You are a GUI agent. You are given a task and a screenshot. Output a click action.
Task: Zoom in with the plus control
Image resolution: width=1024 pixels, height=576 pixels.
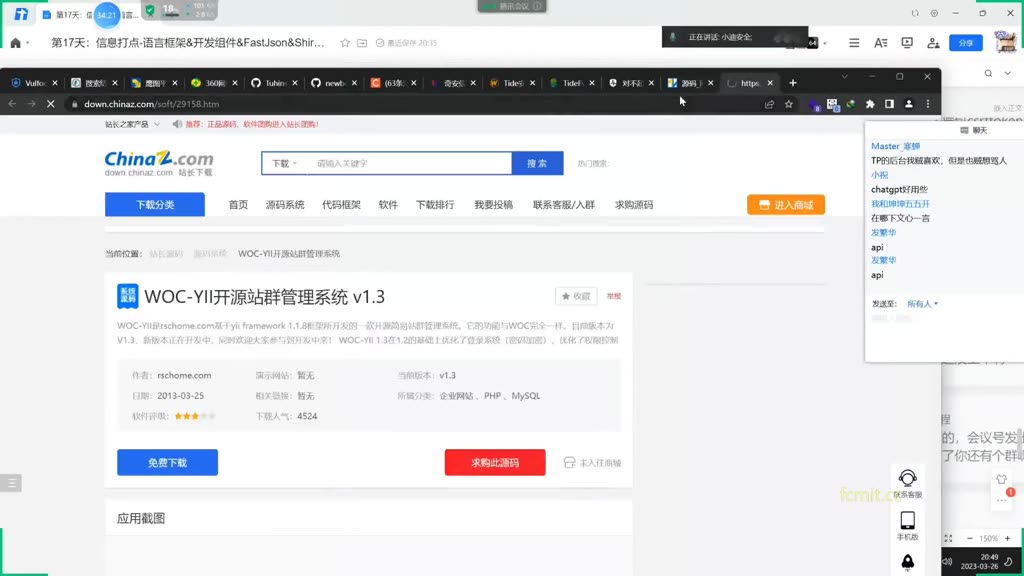click(1008, 538)
